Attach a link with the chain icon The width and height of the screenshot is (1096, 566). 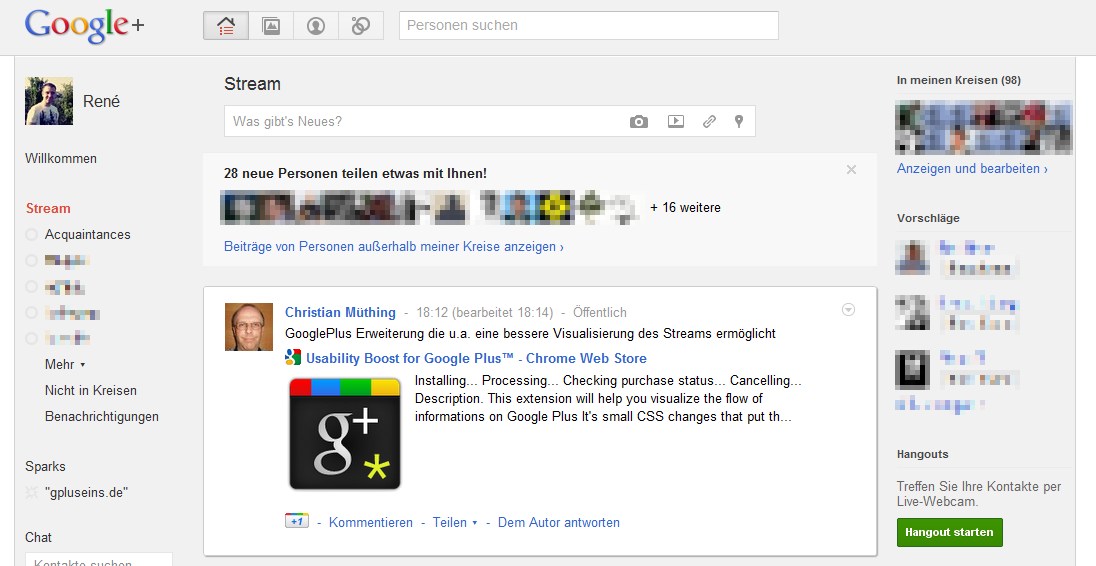pyautogui.click(x=709, y=122)
